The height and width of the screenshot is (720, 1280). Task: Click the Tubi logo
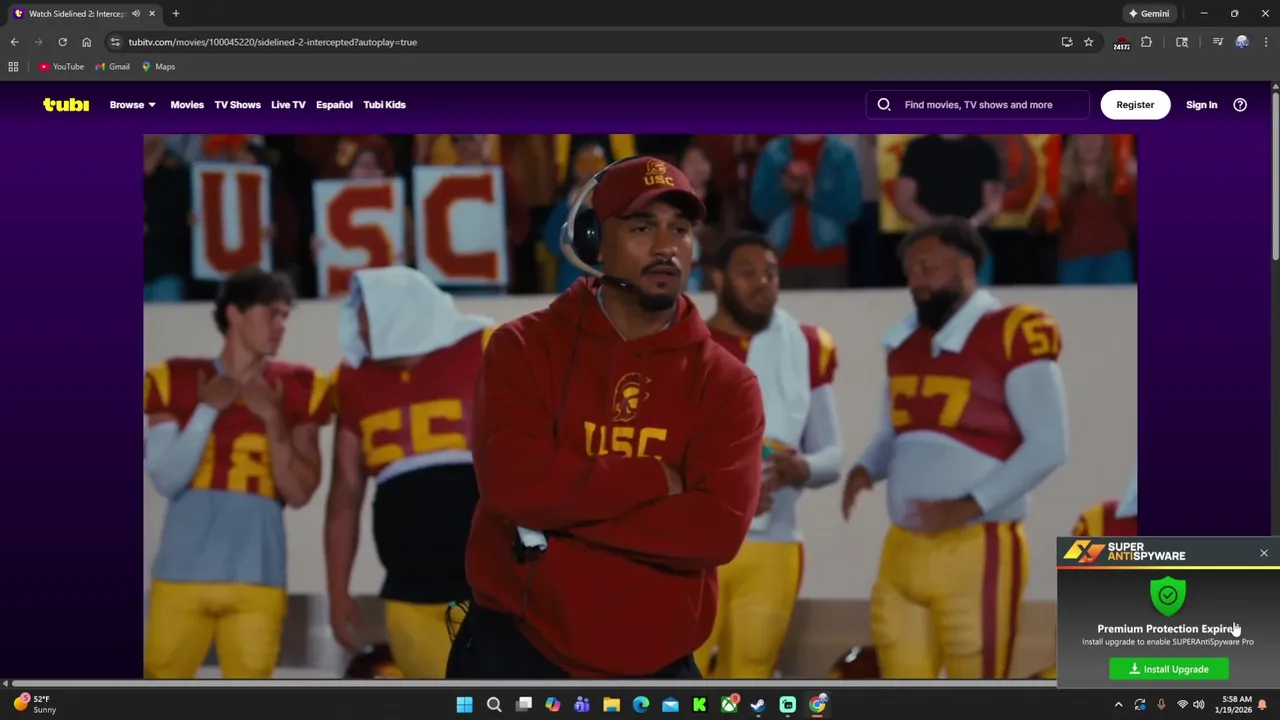pyautogui.click(x=66, y=104)
